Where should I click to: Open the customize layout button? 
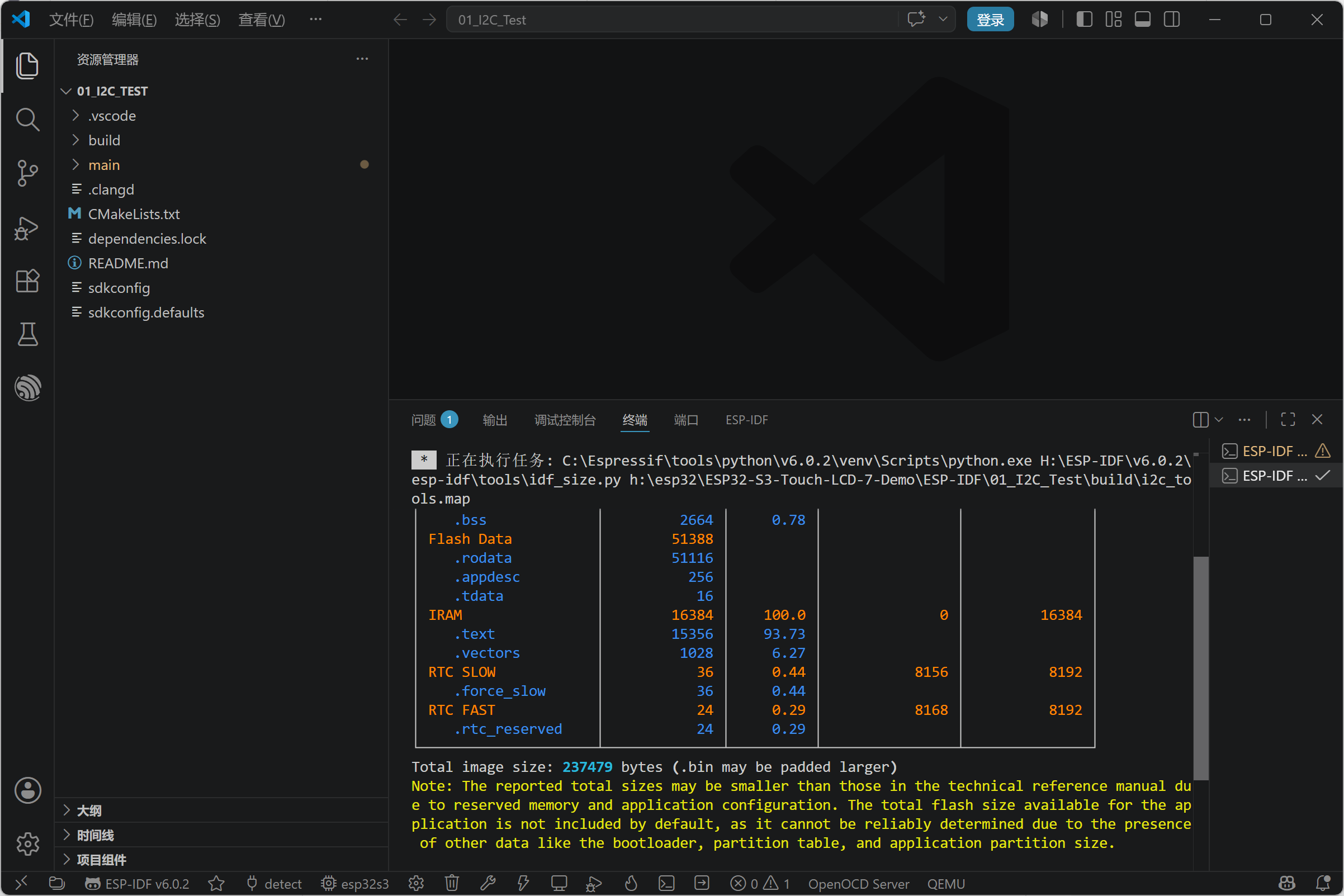(1113, 20)
